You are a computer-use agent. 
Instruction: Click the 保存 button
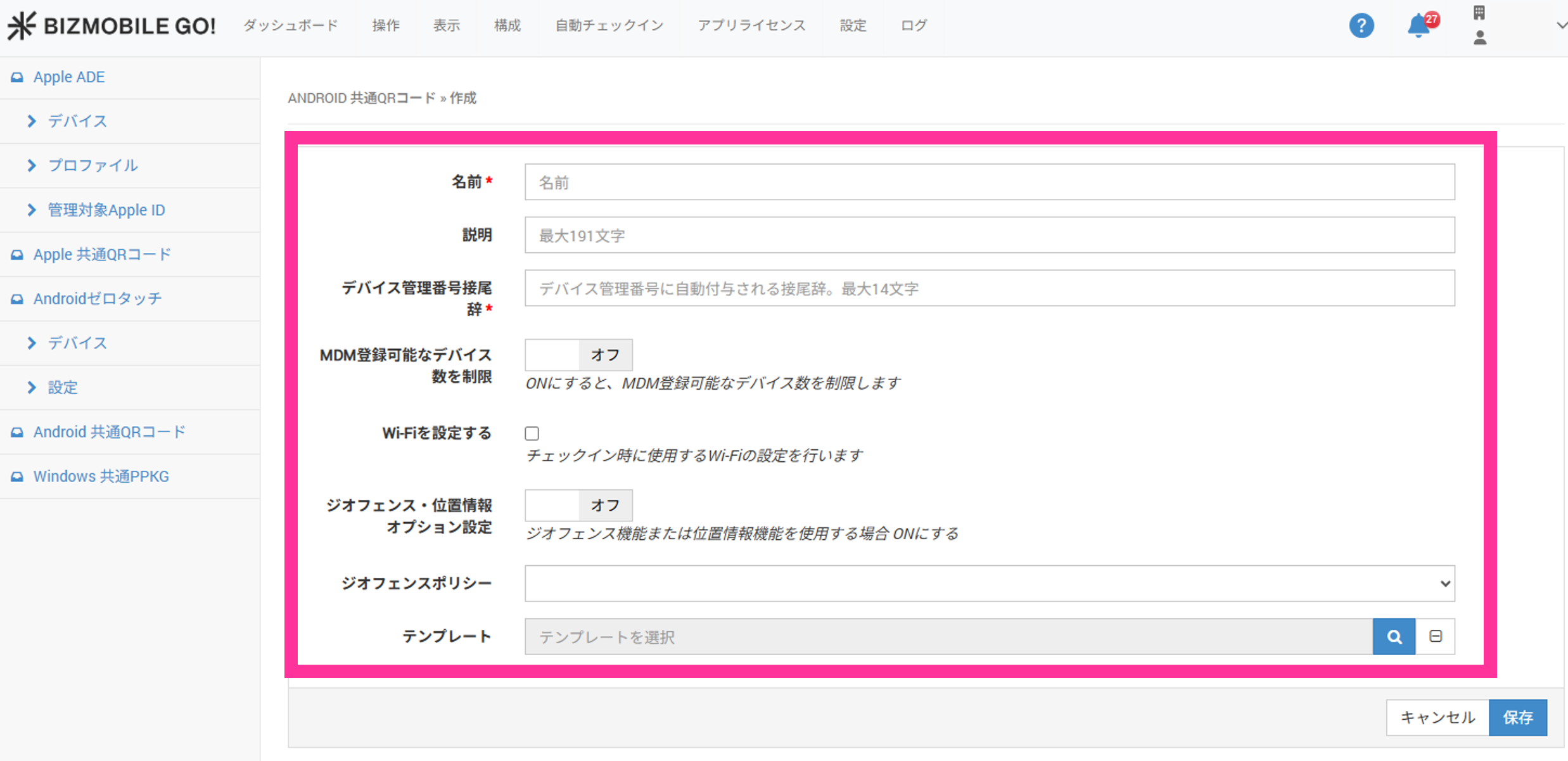point(1517,717)
